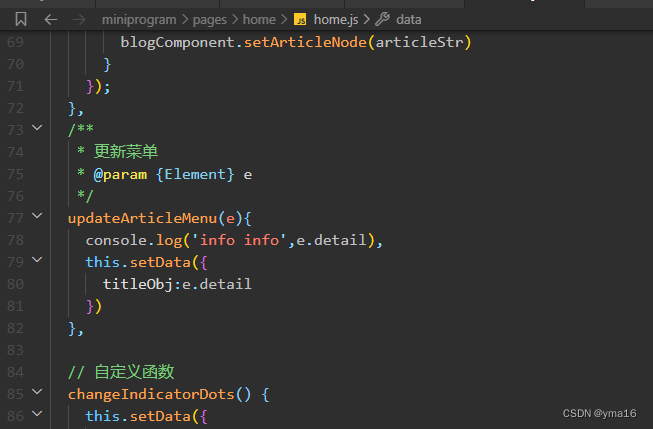Collapse the comment block at line 73
This screenshot has height=429, width=653.
[x=37, y=127]
